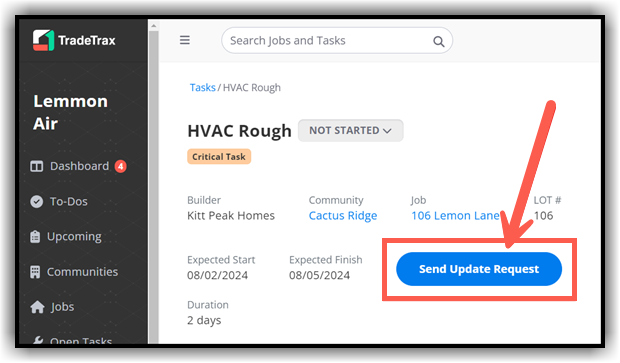This screenshot has height=363, width=620.
Task: Click the TradeTrax logo icon
Action: click(x=43, y=40)
